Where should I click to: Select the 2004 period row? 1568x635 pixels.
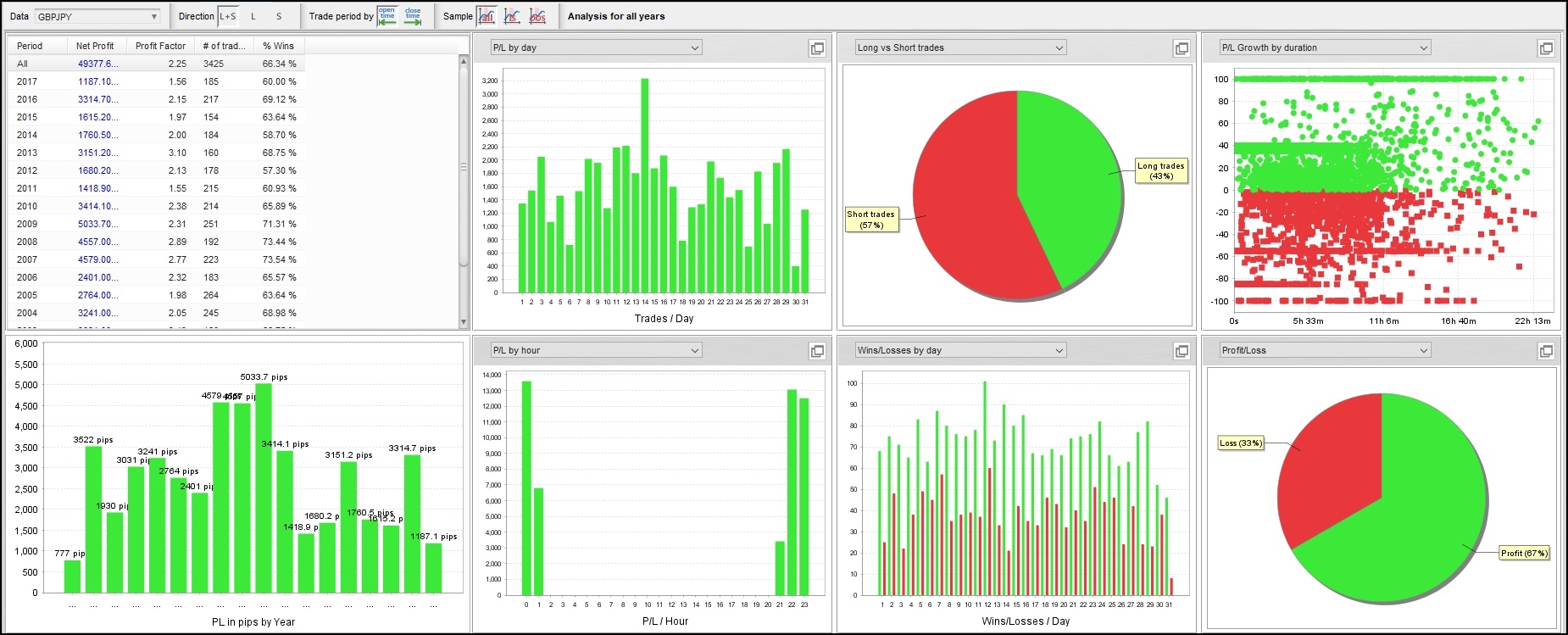tap(157, 313)
